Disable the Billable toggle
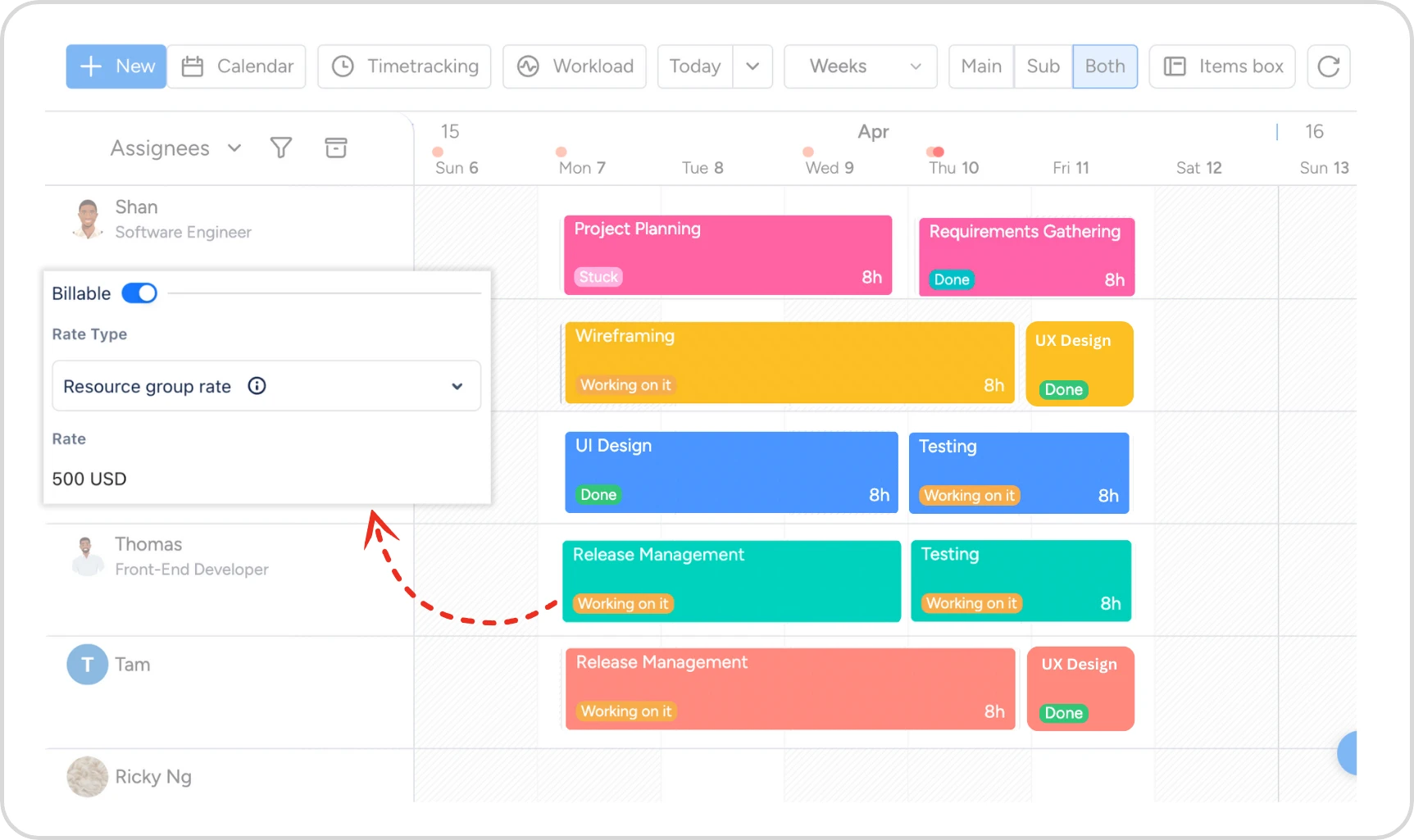Viewport: 1414px width, 840px height. pos(139,293)
